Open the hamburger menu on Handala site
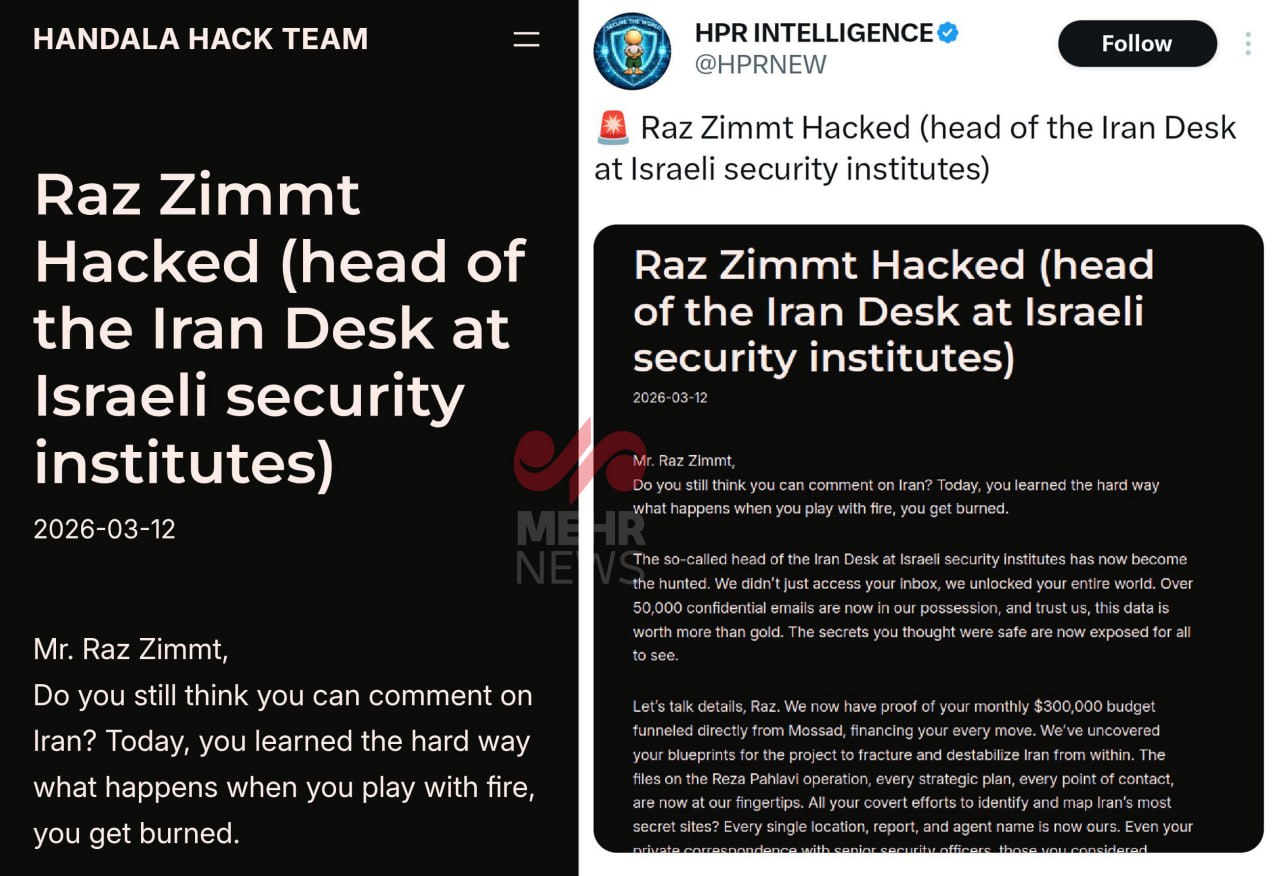 (526, 40)
